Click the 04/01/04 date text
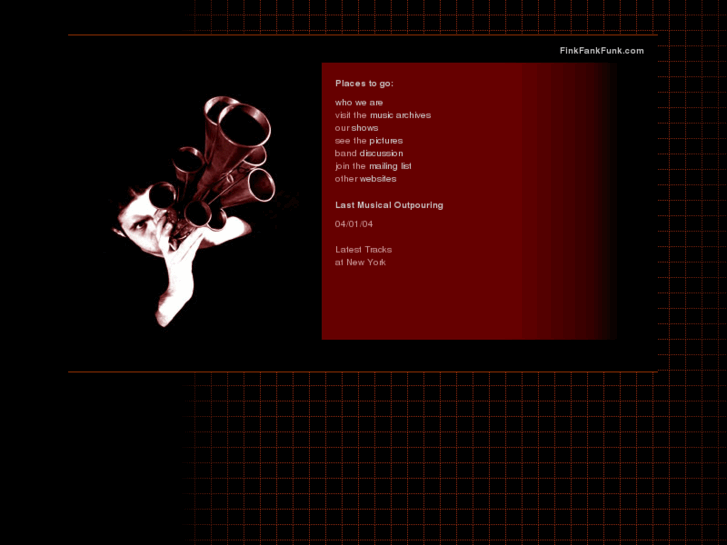This screenshot has height=545, width=727. (354, 224)
